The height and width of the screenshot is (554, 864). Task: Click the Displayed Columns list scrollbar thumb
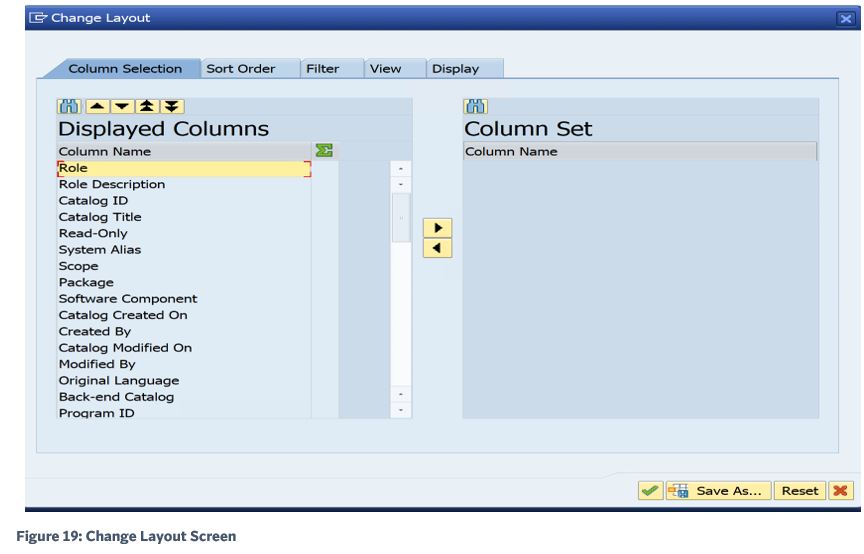pyautogui.click(x=401, y=218)
